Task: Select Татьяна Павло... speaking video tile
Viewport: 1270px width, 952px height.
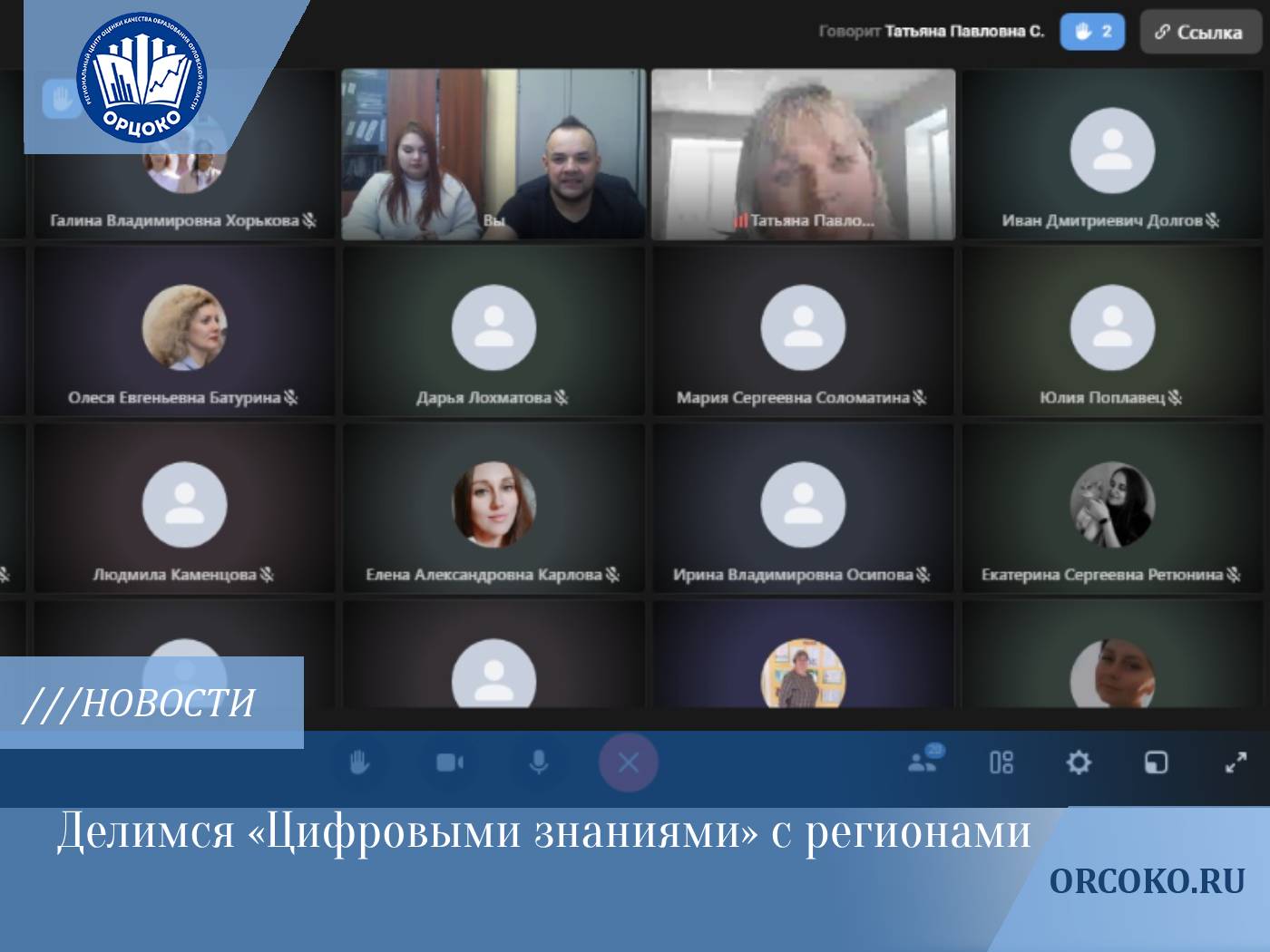Action: (803, 154)
